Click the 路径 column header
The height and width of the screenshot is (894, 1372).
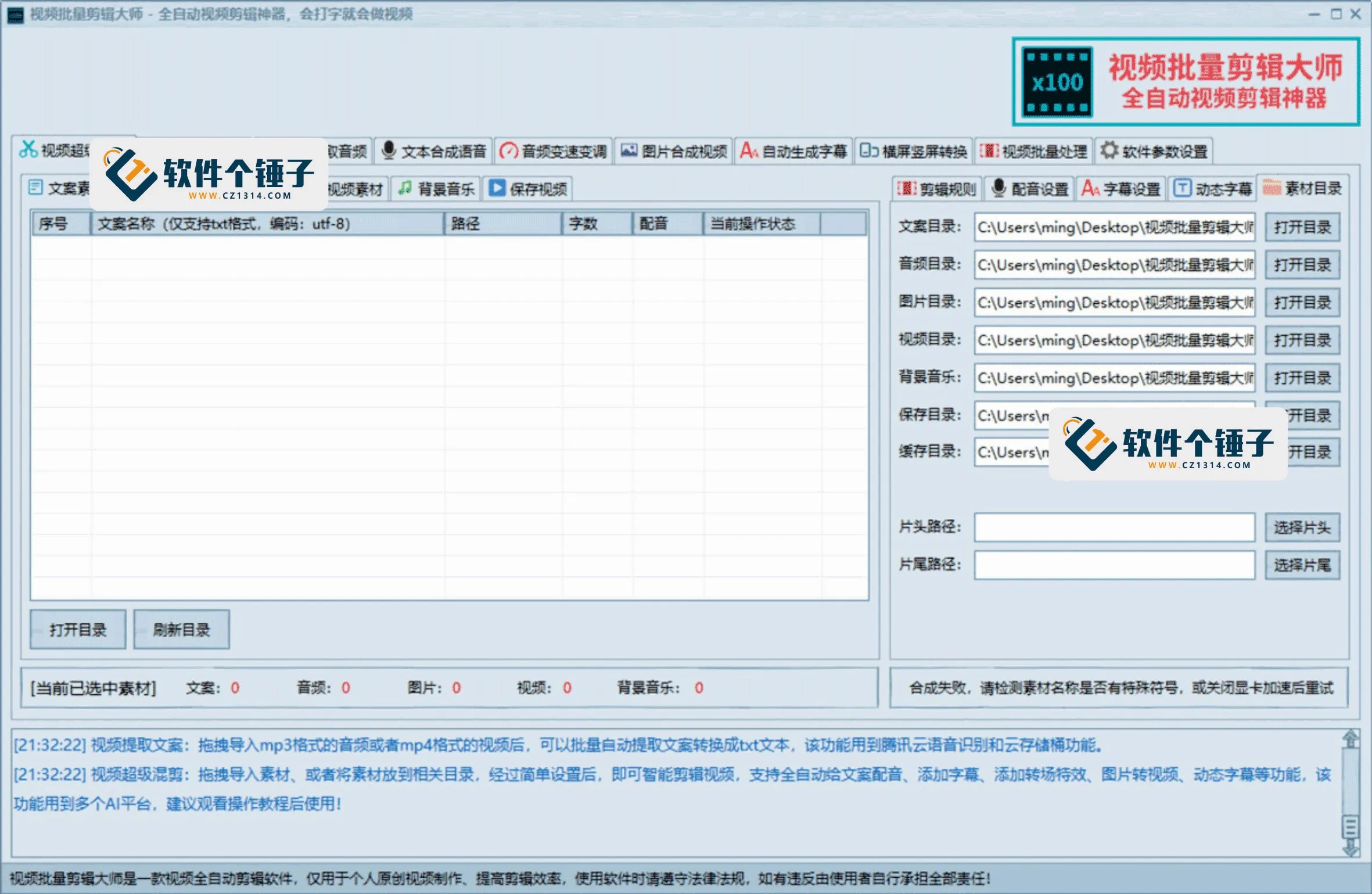pyautogui.click(x=503, y=224)
